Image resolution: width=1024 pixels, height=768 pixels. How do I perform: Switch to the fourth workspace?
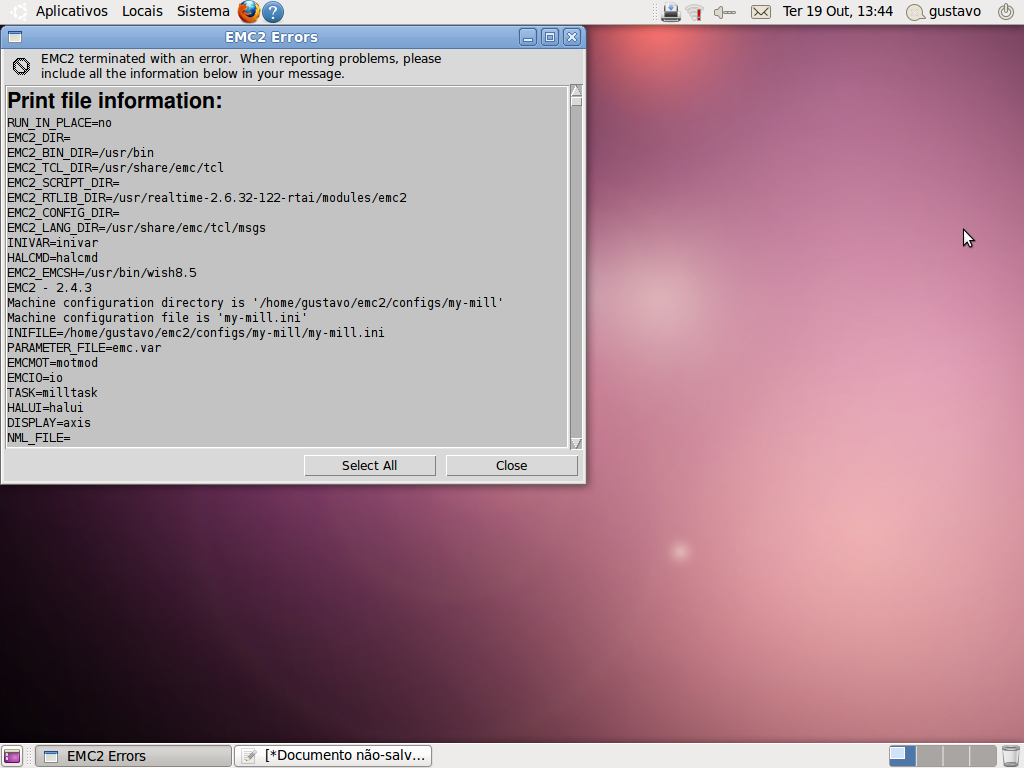[x=982, y=756]
